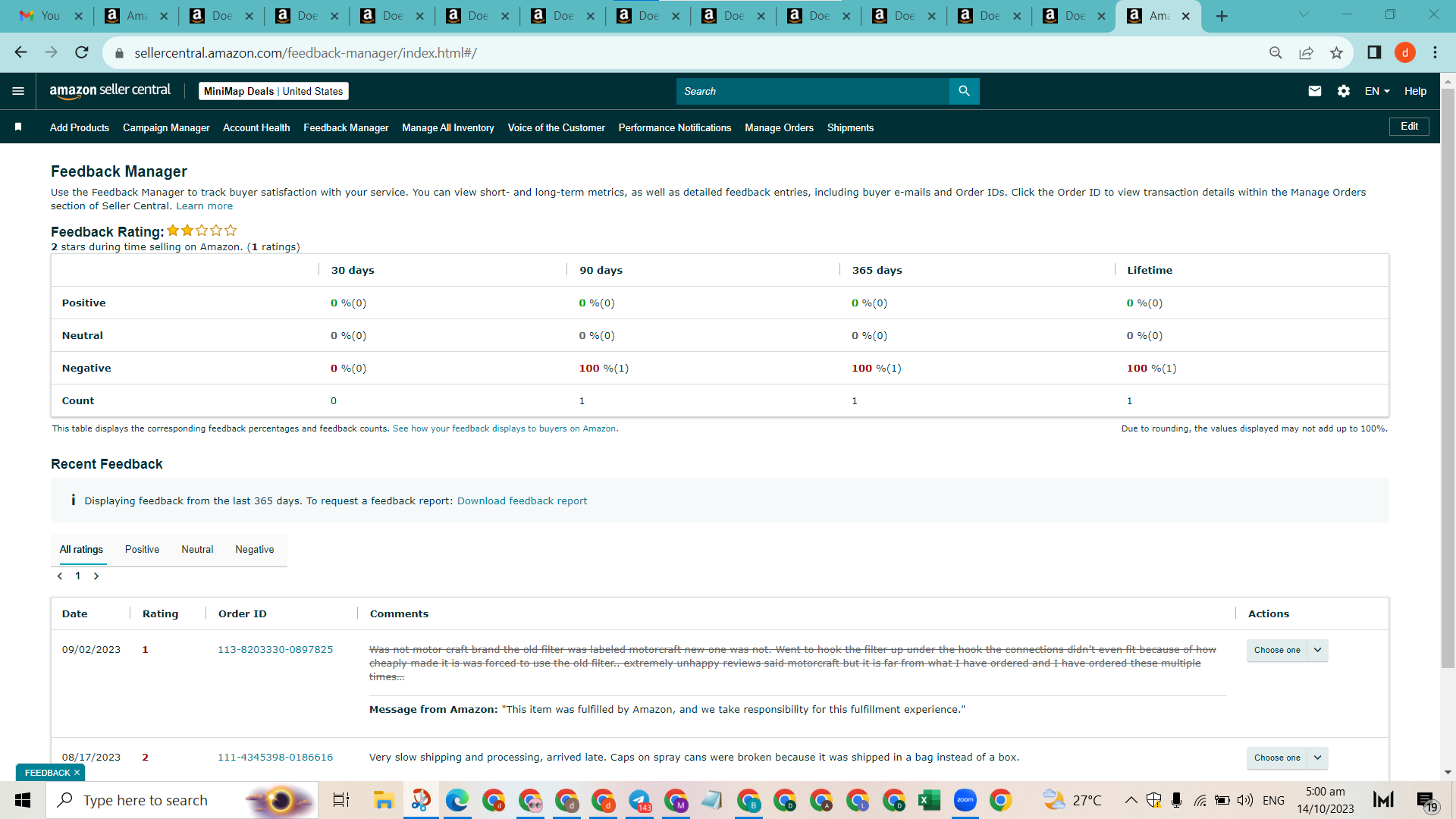Open the Chrome profile avatar
Image resolution: width=1456 pixels, height=819 pixels.
[1405, 52]
